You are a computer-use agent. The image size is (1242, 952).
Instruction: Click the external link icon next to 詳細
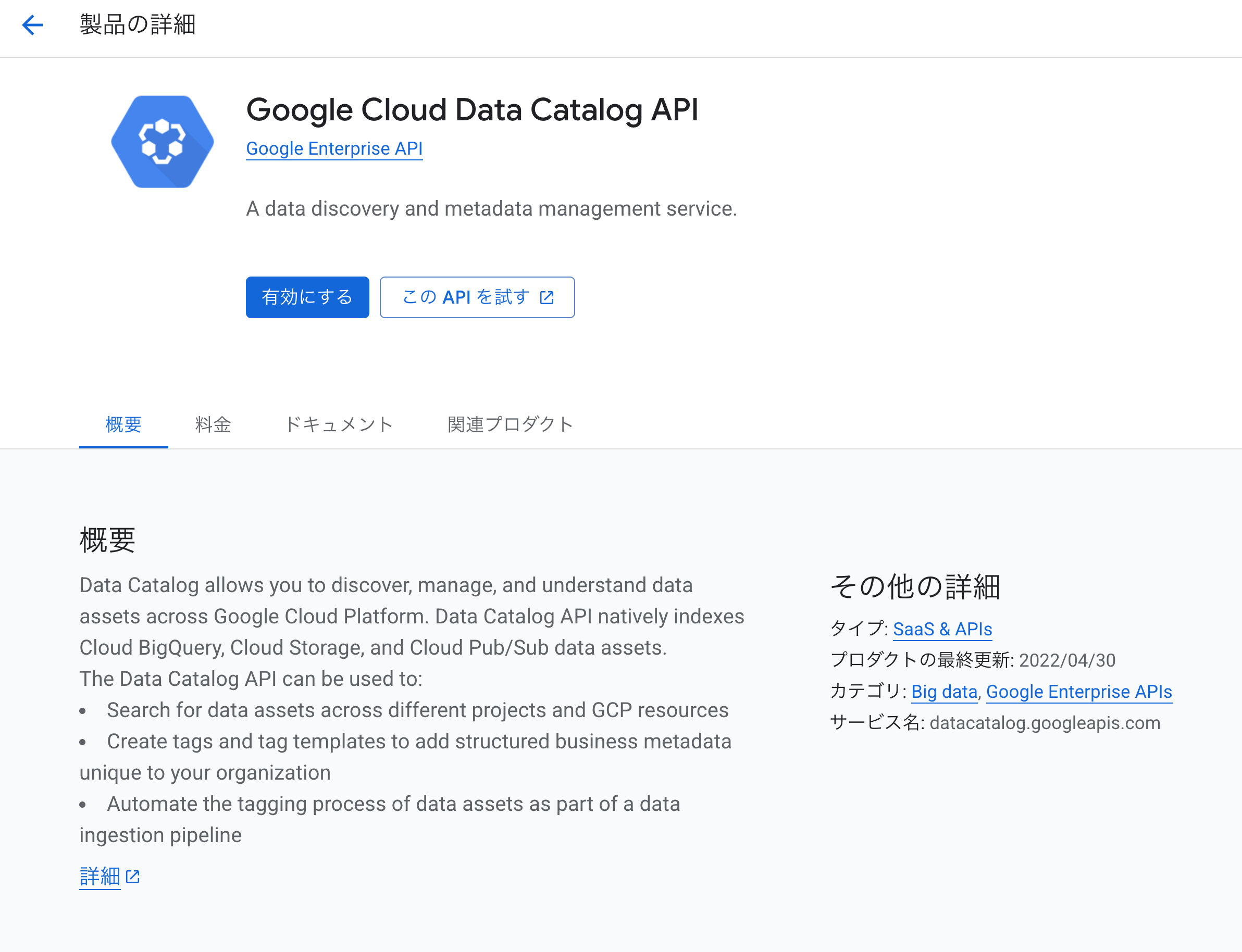tap(133, 876)
